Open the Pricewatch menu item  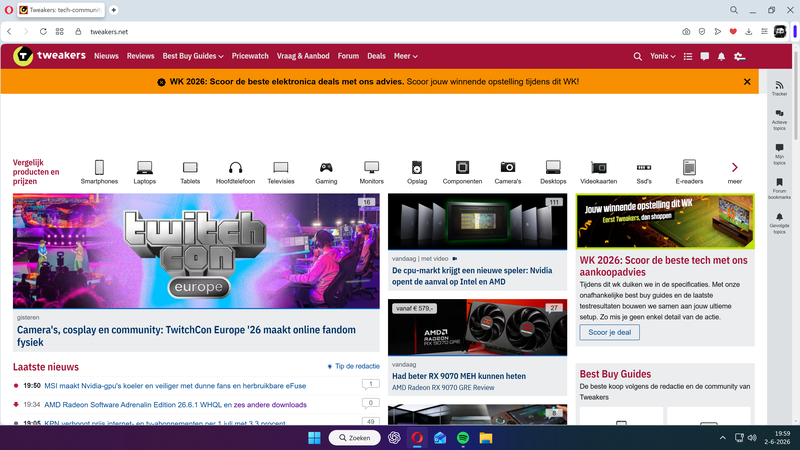[250, 56]
